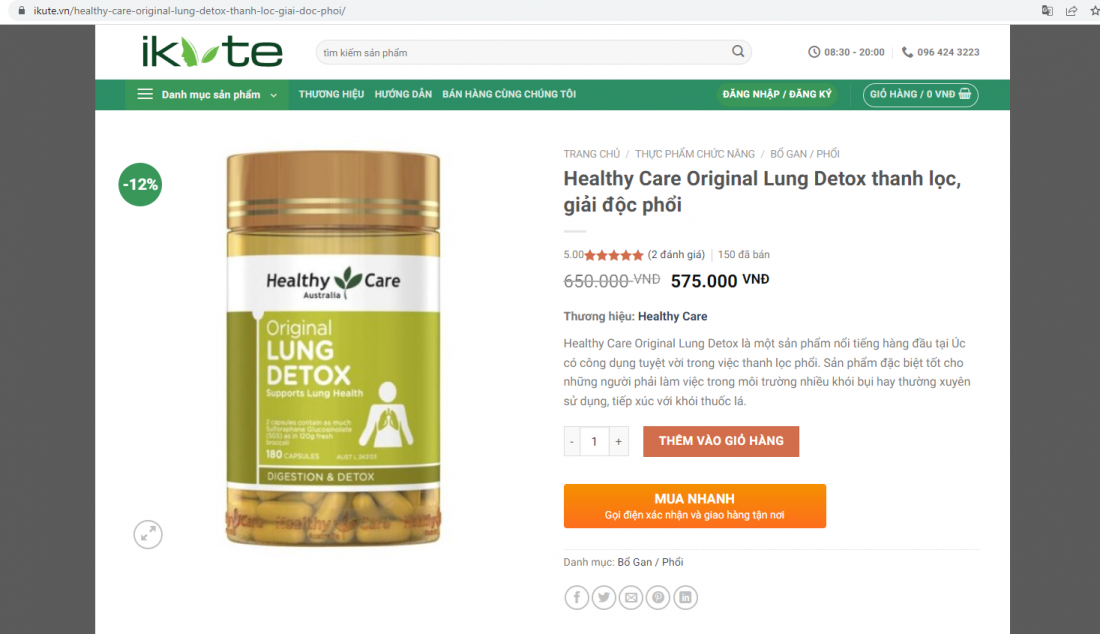Screen dimensions: 1100x634
Task: Click THÊM VÀO GIỎ HÀNG button
Action: pyautogui.click(x=721, y=441)
